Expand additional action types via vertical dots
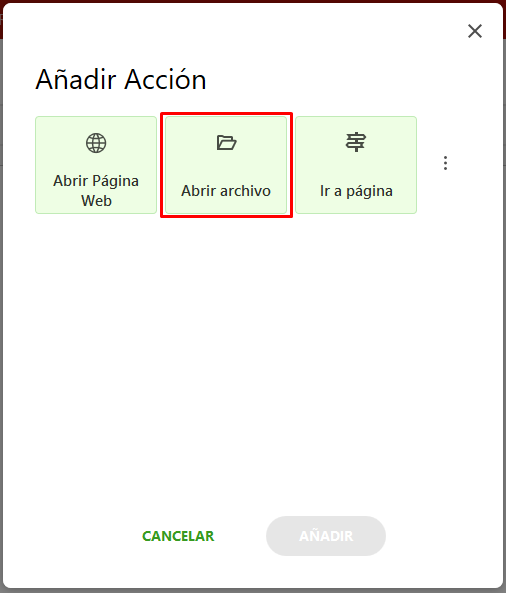Screen dimensions: 506x593 (445, 163)
